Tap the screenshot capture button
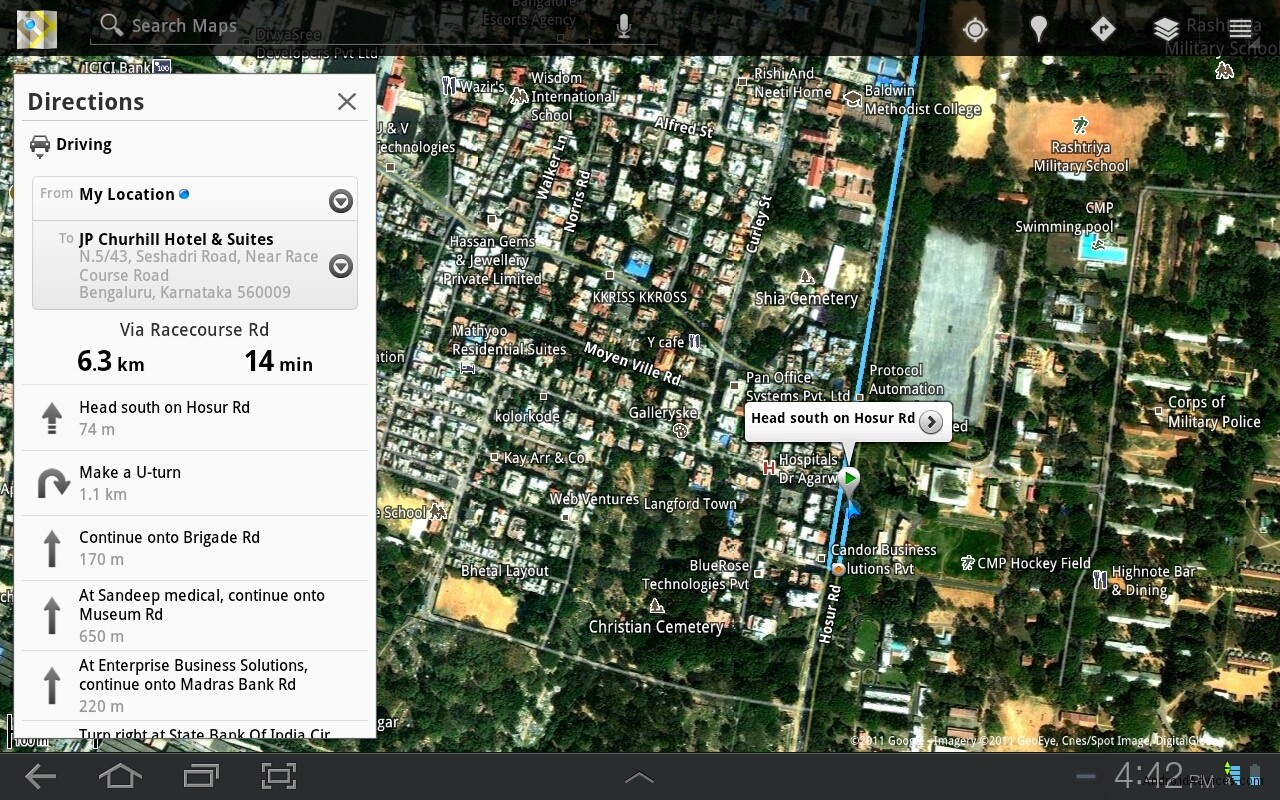This screenshot has width=1280, height=800. 279,776
